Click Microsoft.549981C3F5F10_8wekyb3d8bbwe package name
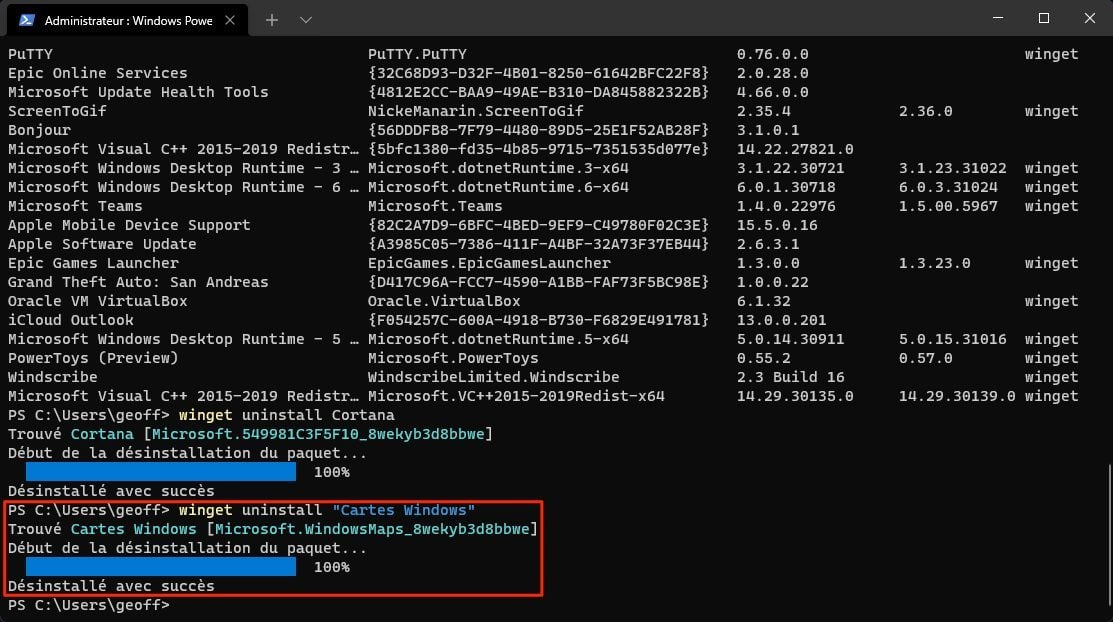1113x622 pixels. pyautogui.click(x=318, y=434)
